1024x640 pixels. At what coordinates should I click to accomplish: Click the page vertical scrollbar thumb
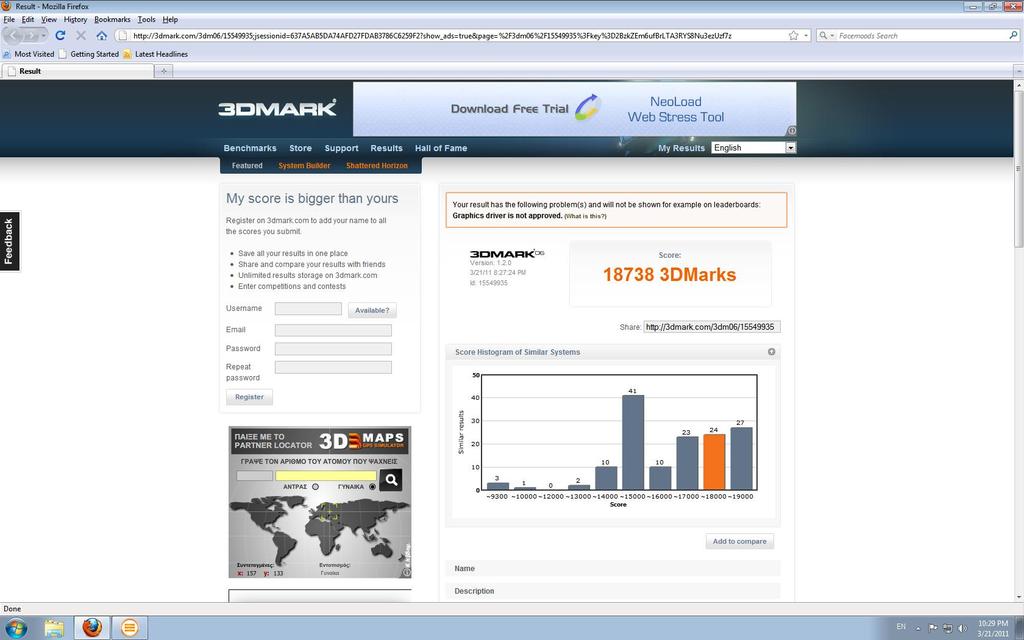[x=1019, y=168]
